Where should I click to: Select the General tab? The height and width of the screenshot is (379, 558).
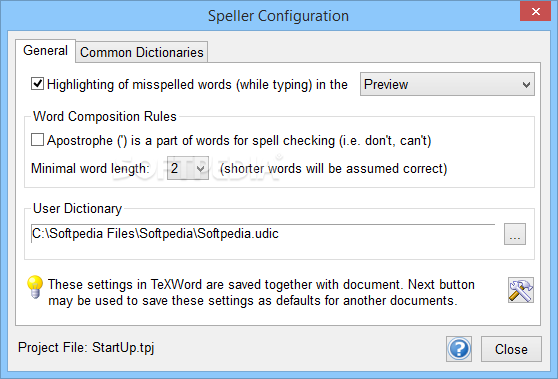pos(45,51)
